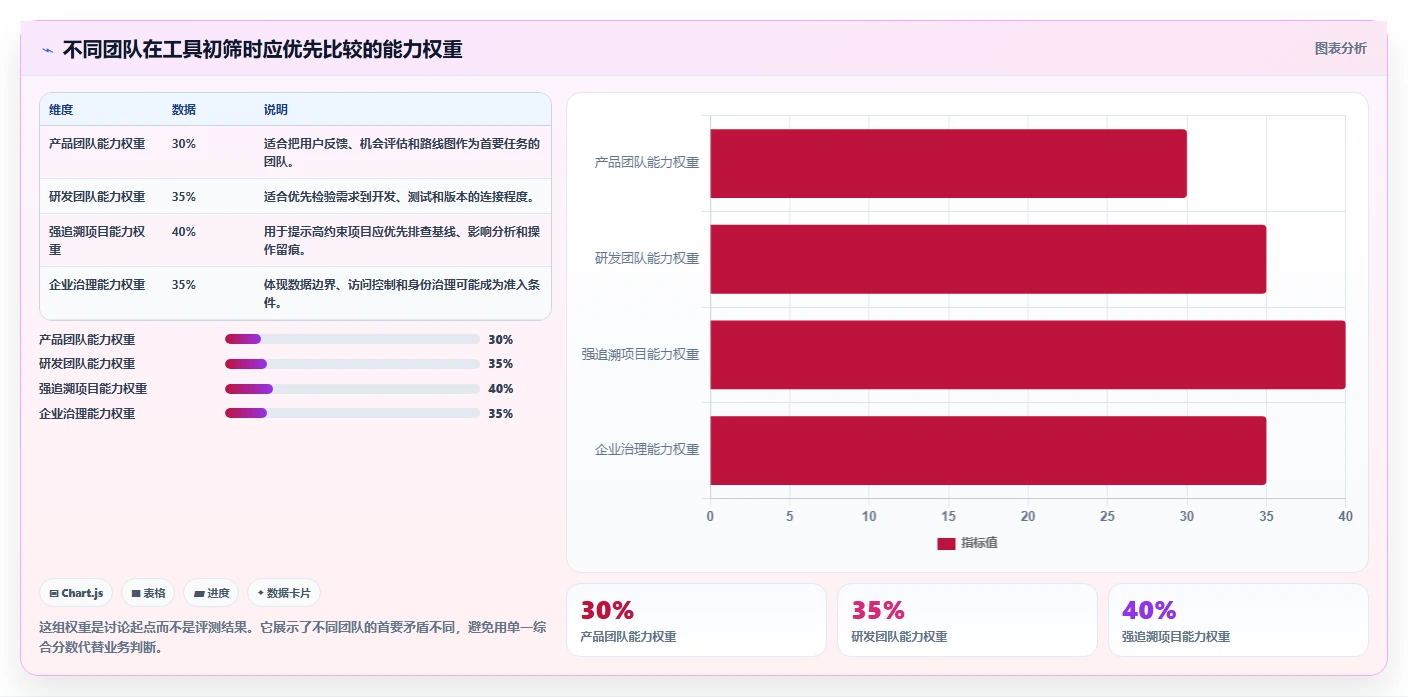This screenshot has height=697, width=1408.
Task: Click the 研发团队能力权重 progress bar
Action: pyautogui.click(x=353, y=364)
